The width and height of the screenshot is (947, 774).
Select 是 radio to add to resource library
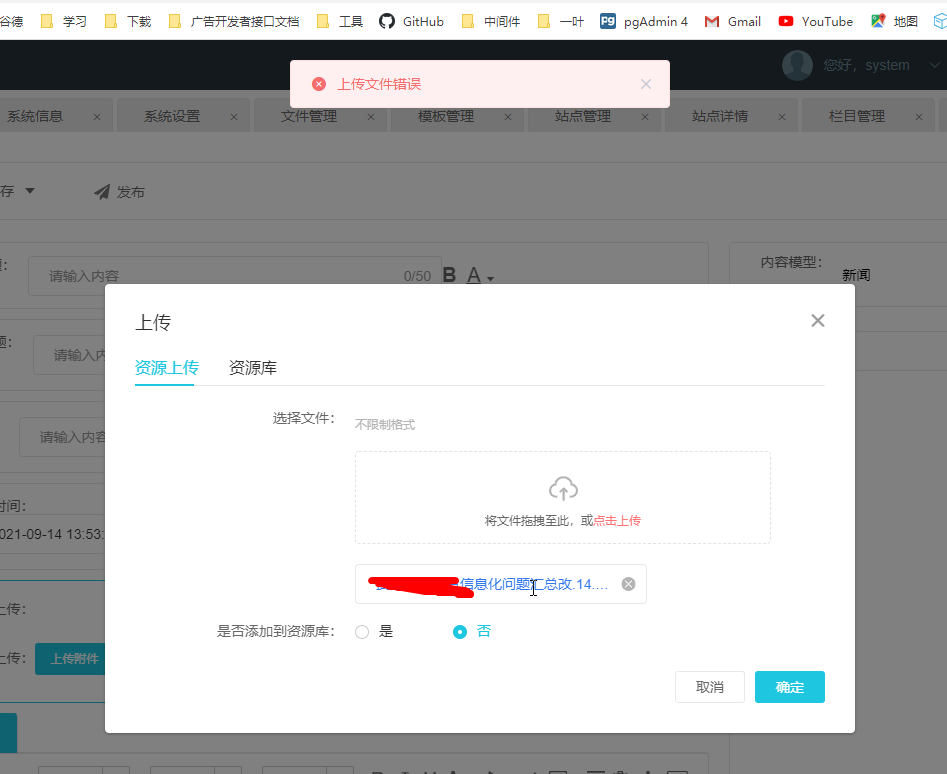click(362, 632)
